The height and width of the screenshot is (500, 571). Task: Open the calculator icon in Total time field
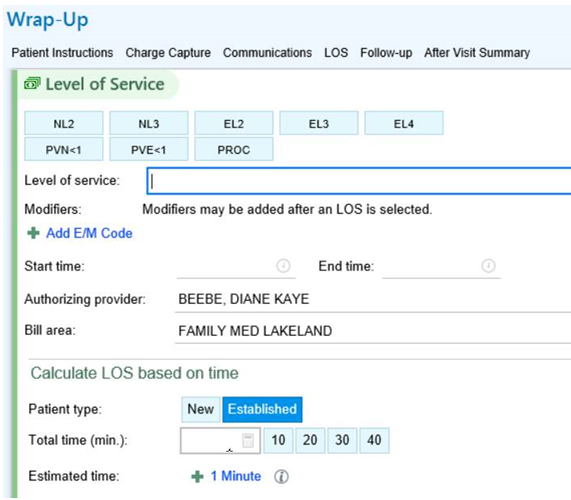(248, 440)
